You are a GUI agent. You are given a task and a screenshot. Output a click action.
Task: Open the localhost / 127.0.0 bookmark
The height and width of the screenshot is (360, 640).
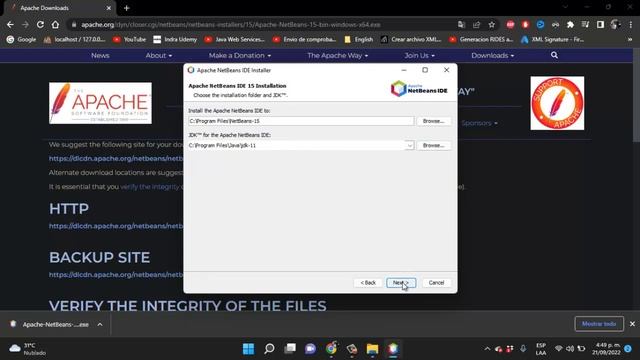75,40
